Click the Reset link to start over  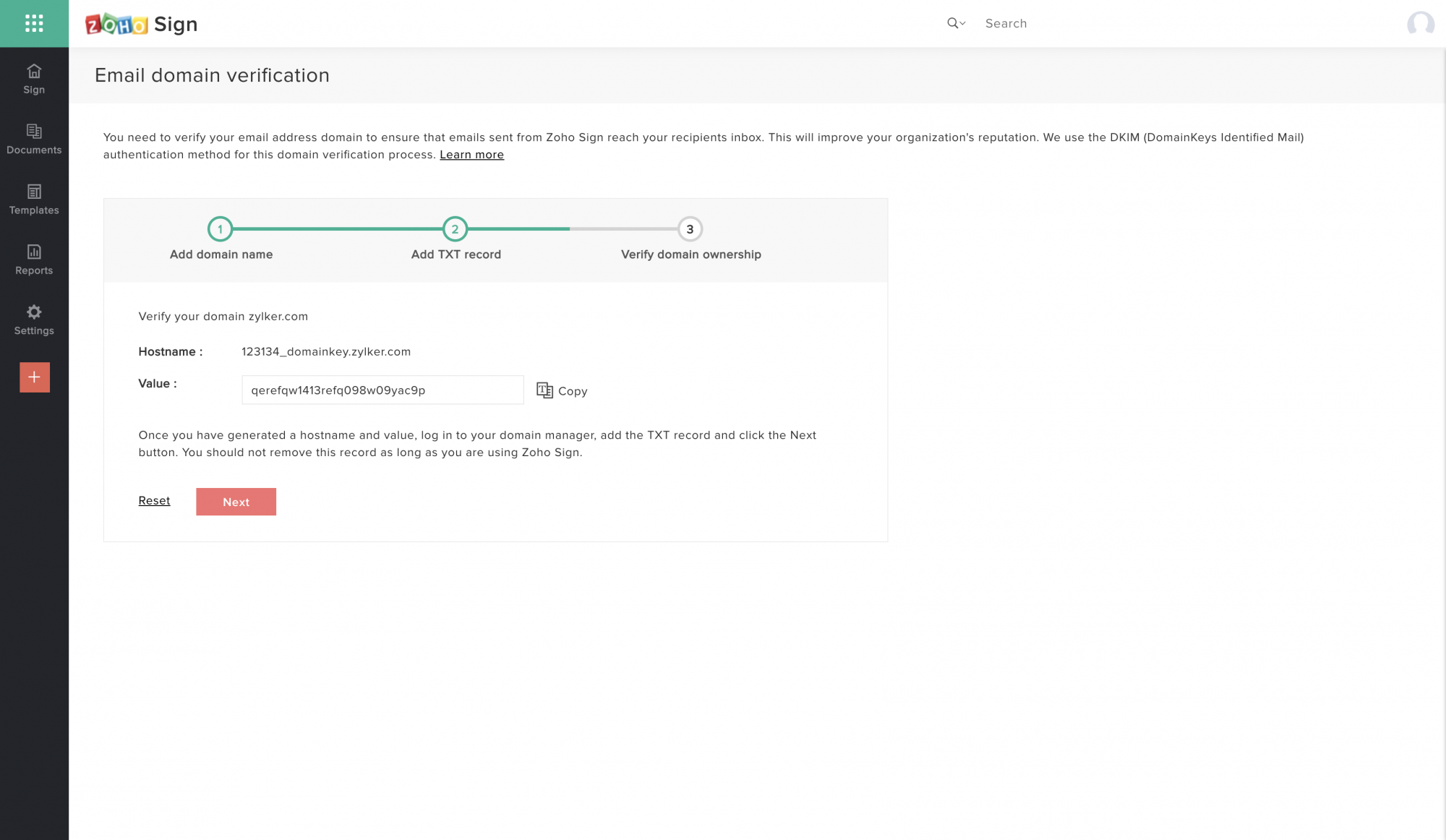[x=154, y=500]
